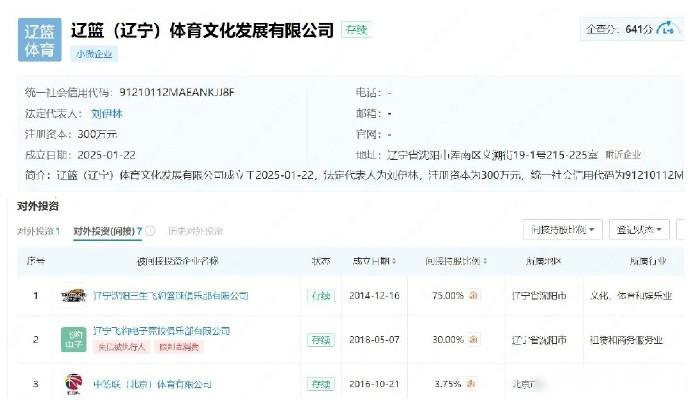Screen dimensions: 690x404
Task: Click the 辽宁省沈阳市 region cell in row 1
Action: (x=539, y=296)
